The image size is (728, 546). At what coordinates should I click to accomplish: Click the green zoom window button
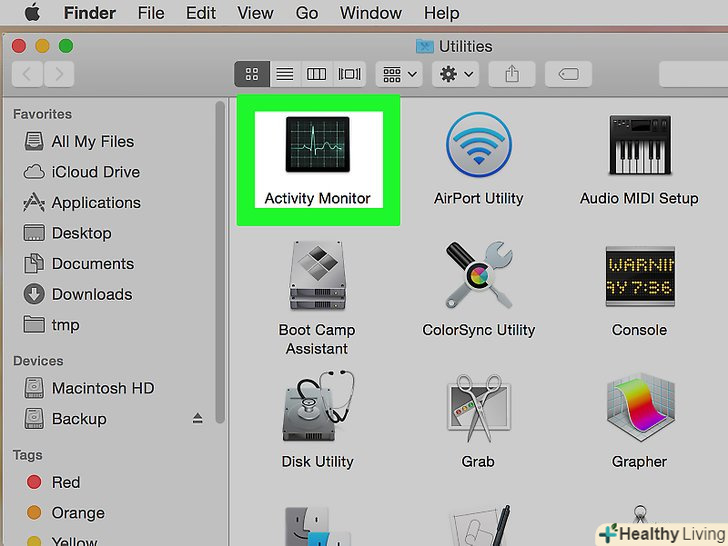point(66,46)
